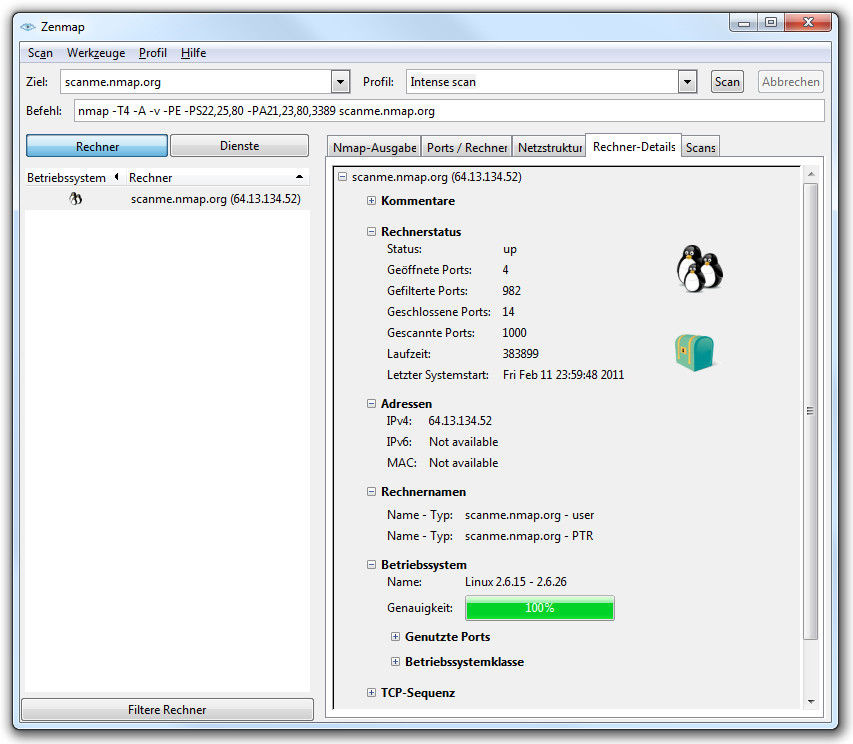This screenshot has height=744, width=853.
Task: Click the details pane vertical scrollbar thumb
Action: point(811,411)
